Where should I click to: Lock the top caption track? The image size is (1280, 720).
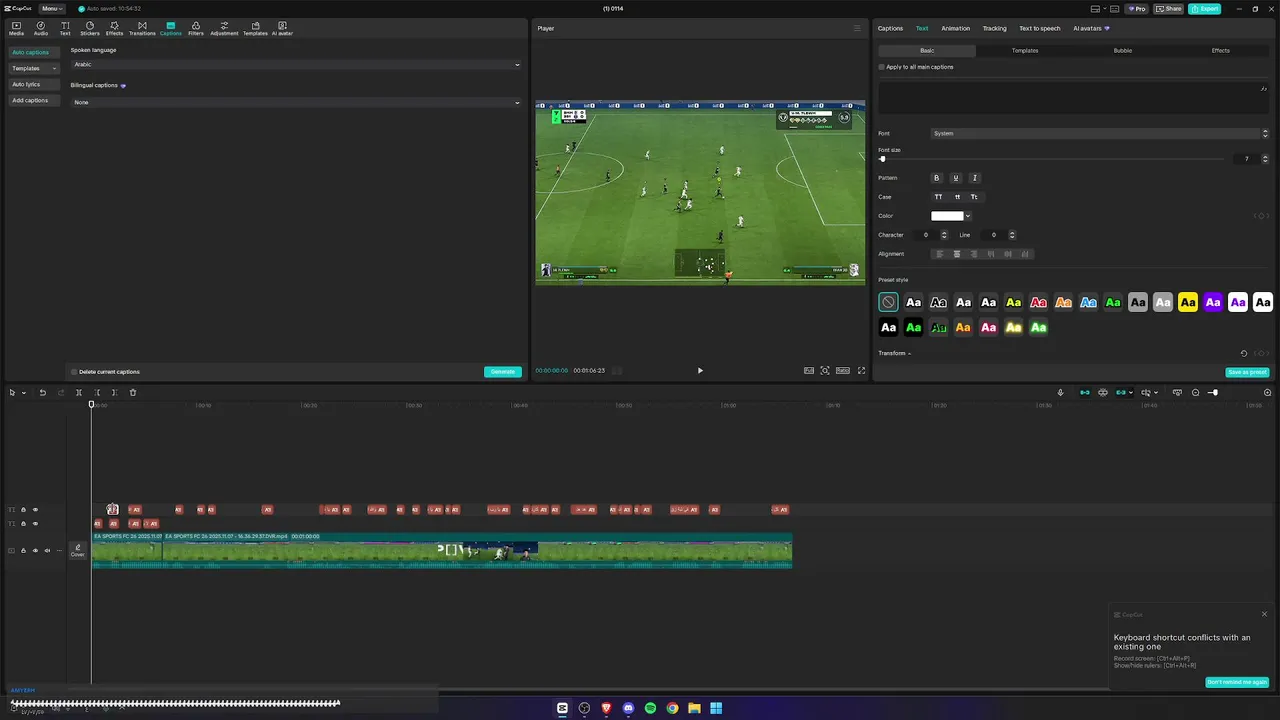coord(23,510)
